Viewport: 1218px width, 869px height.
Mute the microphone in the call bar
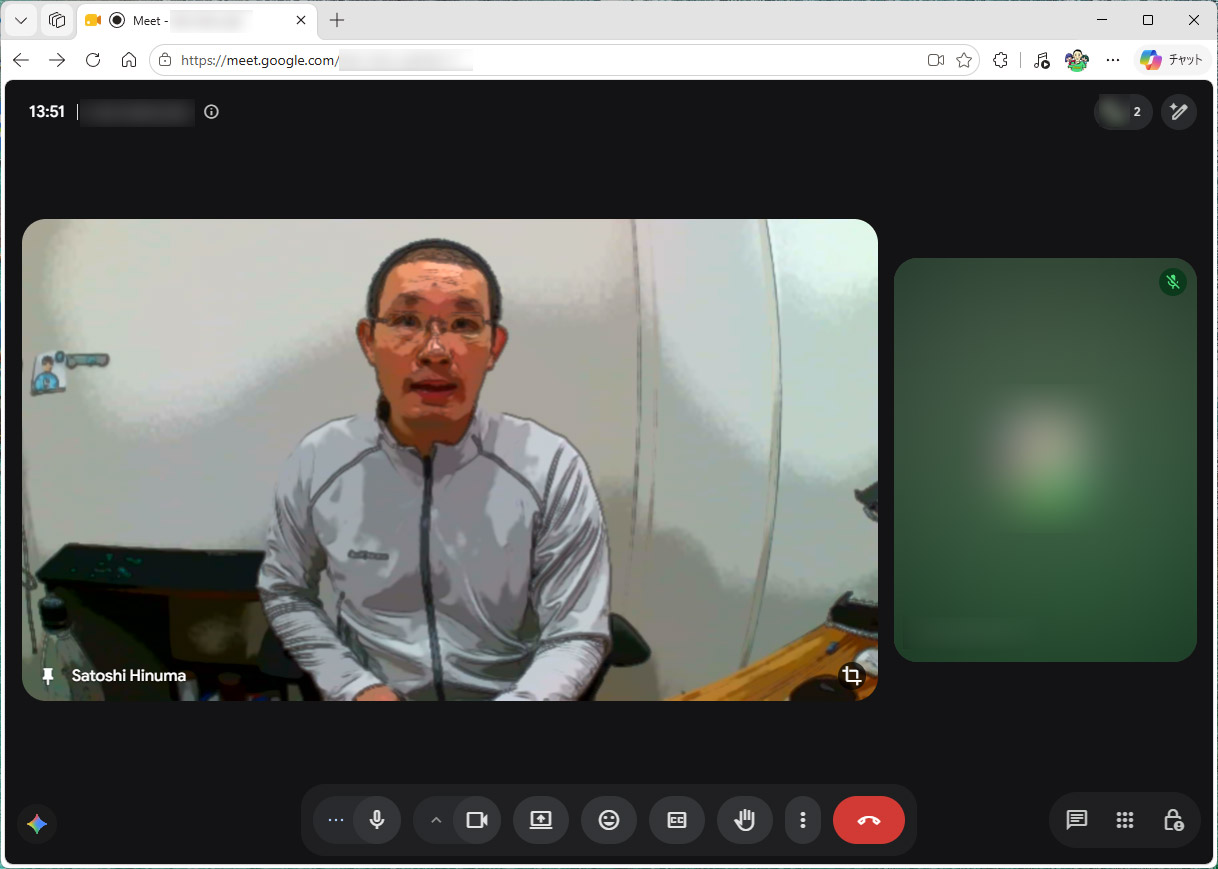tap(377, 821)
